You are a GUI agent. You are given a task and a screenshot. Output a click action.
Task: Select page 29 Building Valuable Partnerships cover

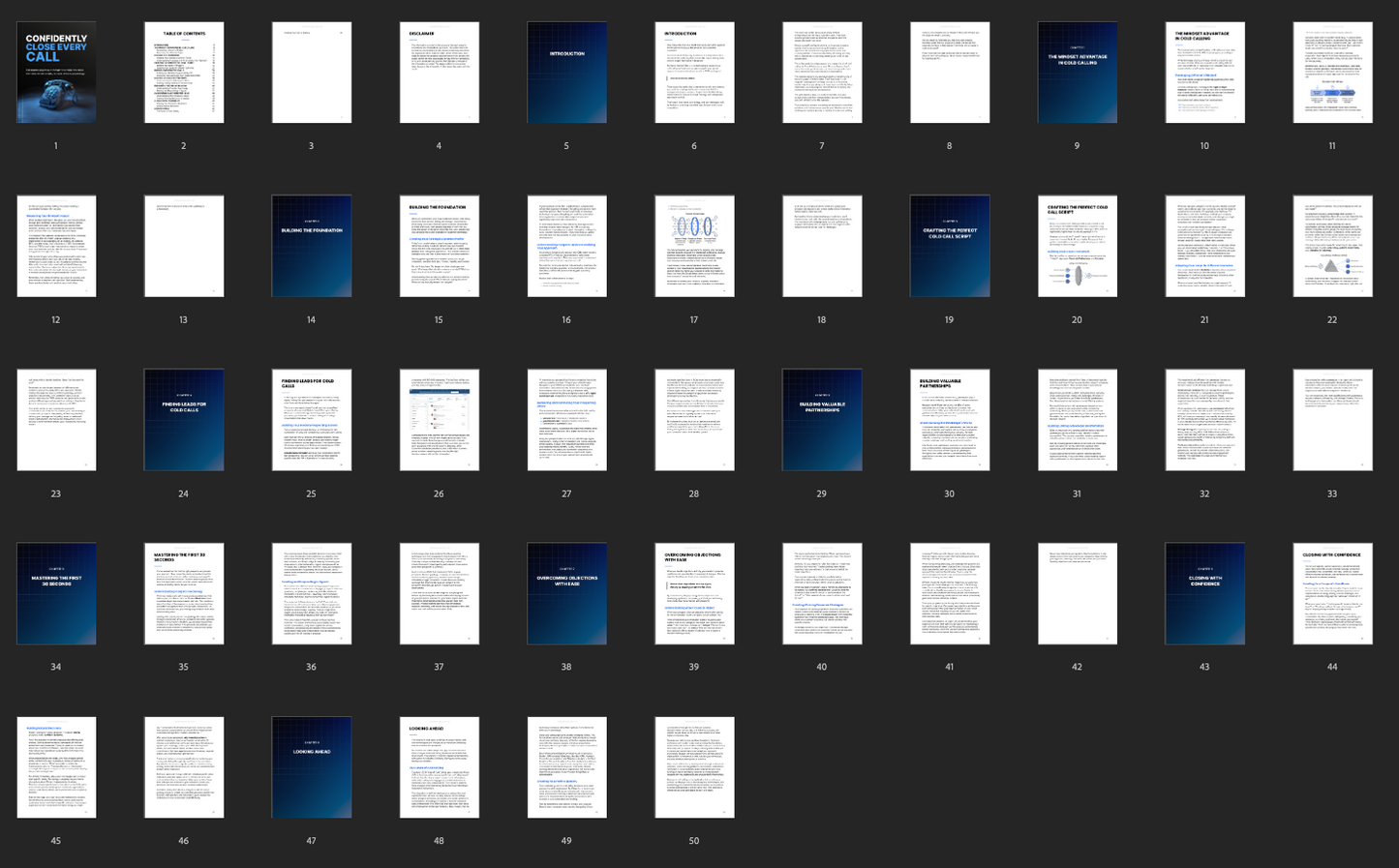pyautogui.click(x=822, y=420)
